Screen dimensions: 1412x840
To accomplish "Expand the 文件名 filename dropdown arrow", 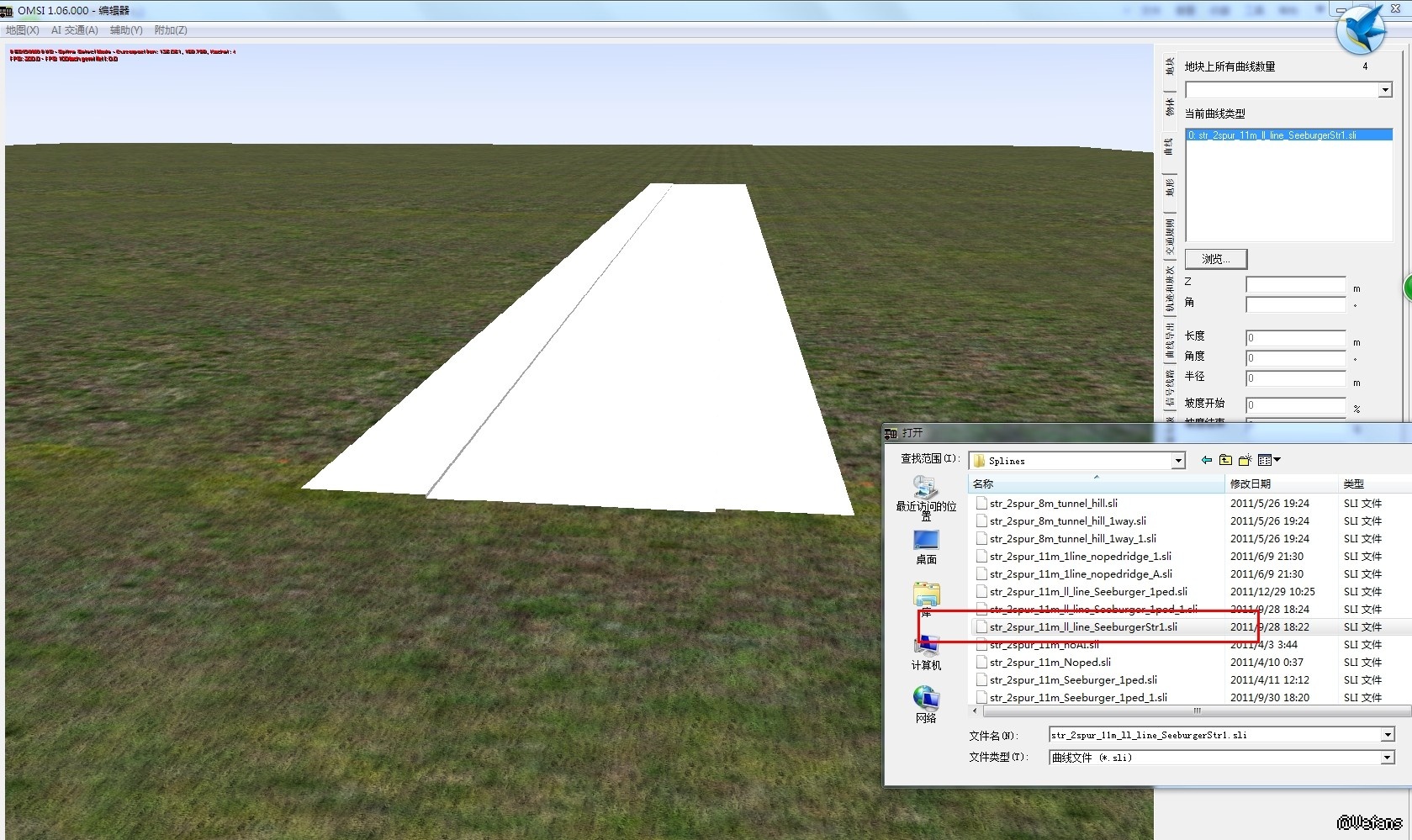I will pyautogui.click(x=1388, y=736).
